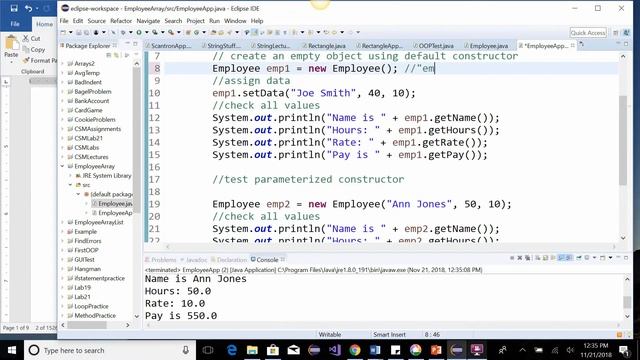The width and height of the screenshot is (640, 360).
Task: Open the Source menu
Action: pyautogui.click(x=96, y=21)
